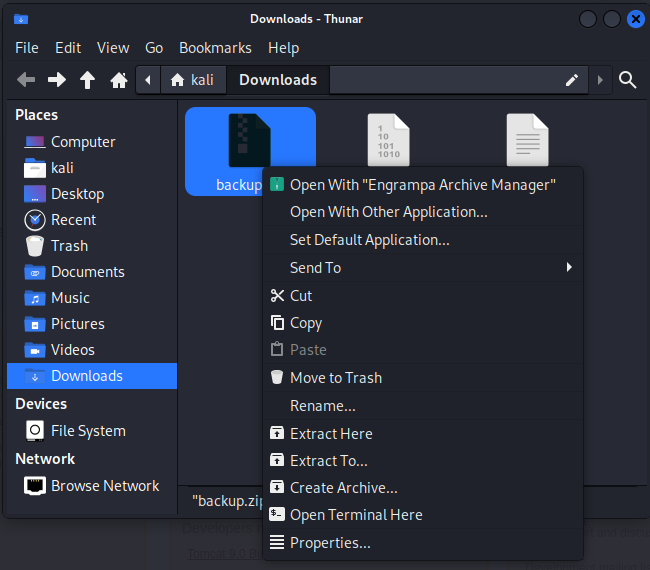The height and width of the screenshot is (570, 650).
Task: Open Music in the sidebar
Action: 92,298
